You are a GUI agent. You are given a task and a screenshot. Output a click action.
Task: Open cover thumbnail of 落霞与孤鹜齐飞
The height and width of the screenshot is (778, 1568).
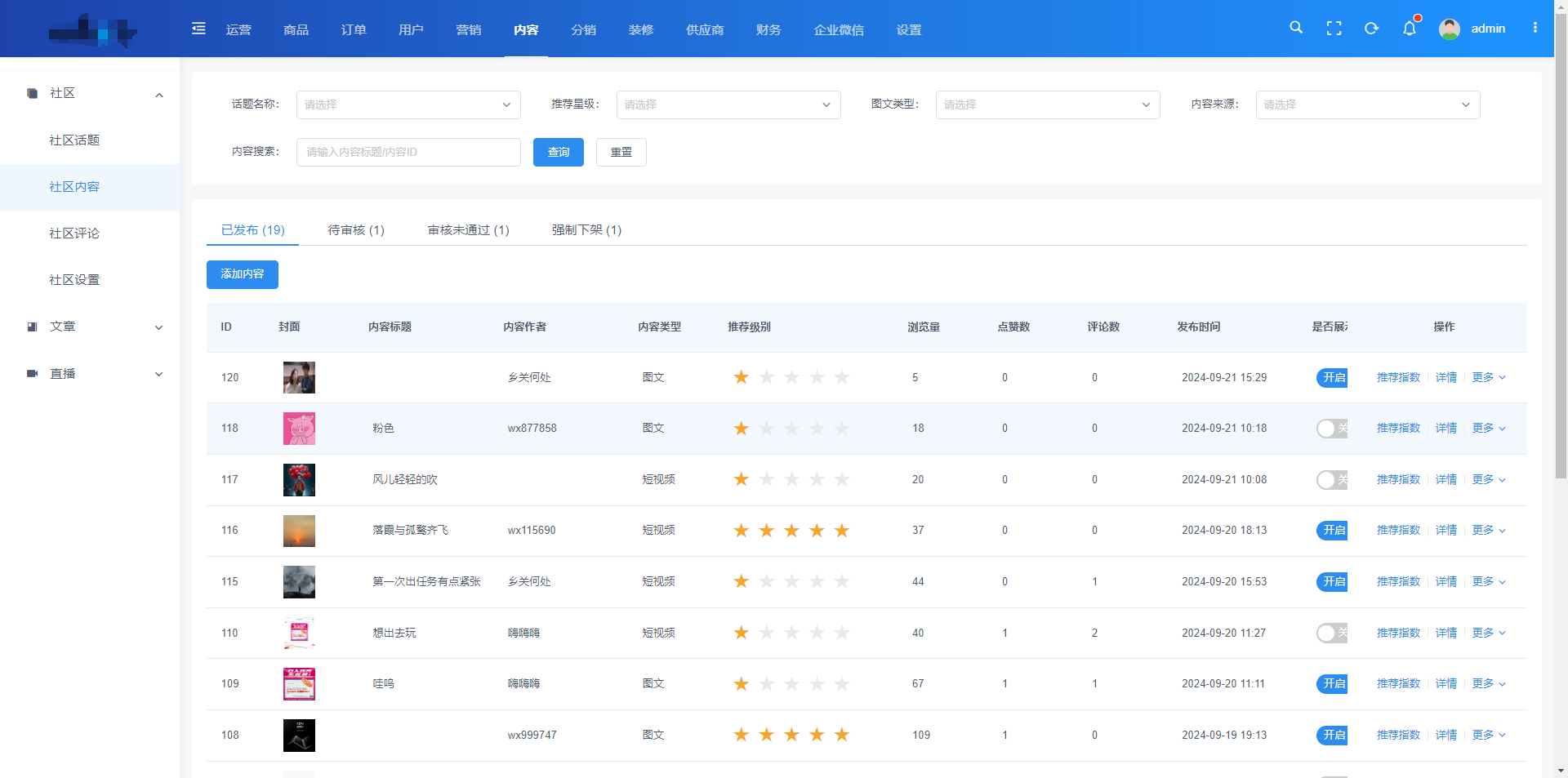[299, 531]
